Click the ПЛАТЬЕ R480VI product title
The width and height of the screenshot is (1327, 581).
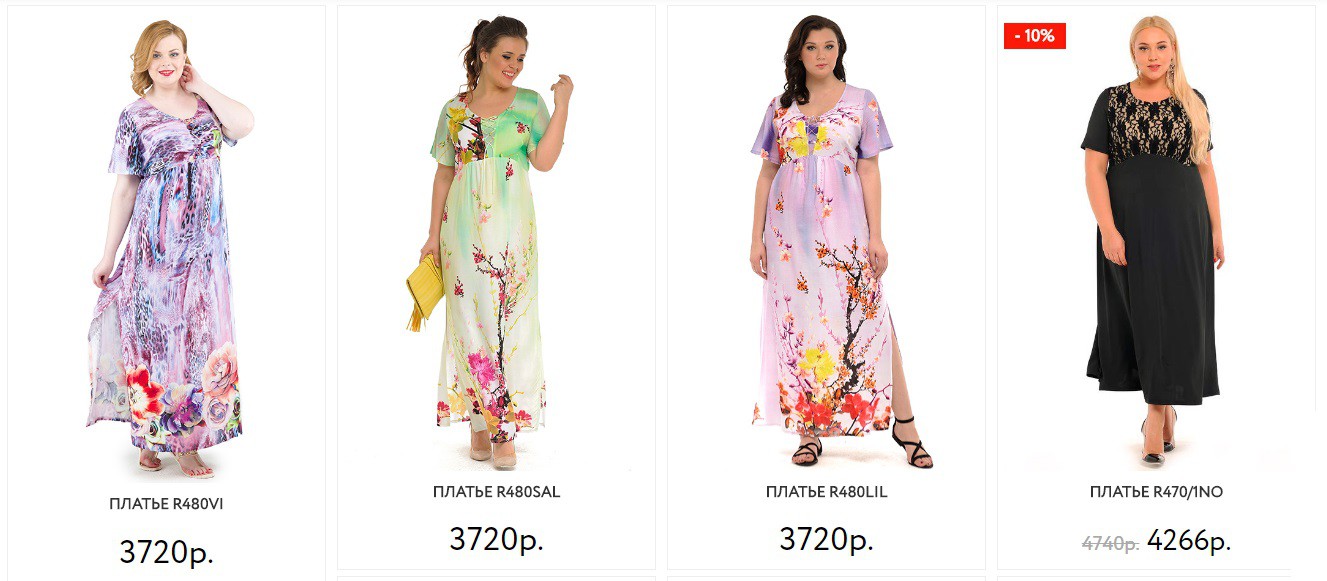(x=166, y=504)
